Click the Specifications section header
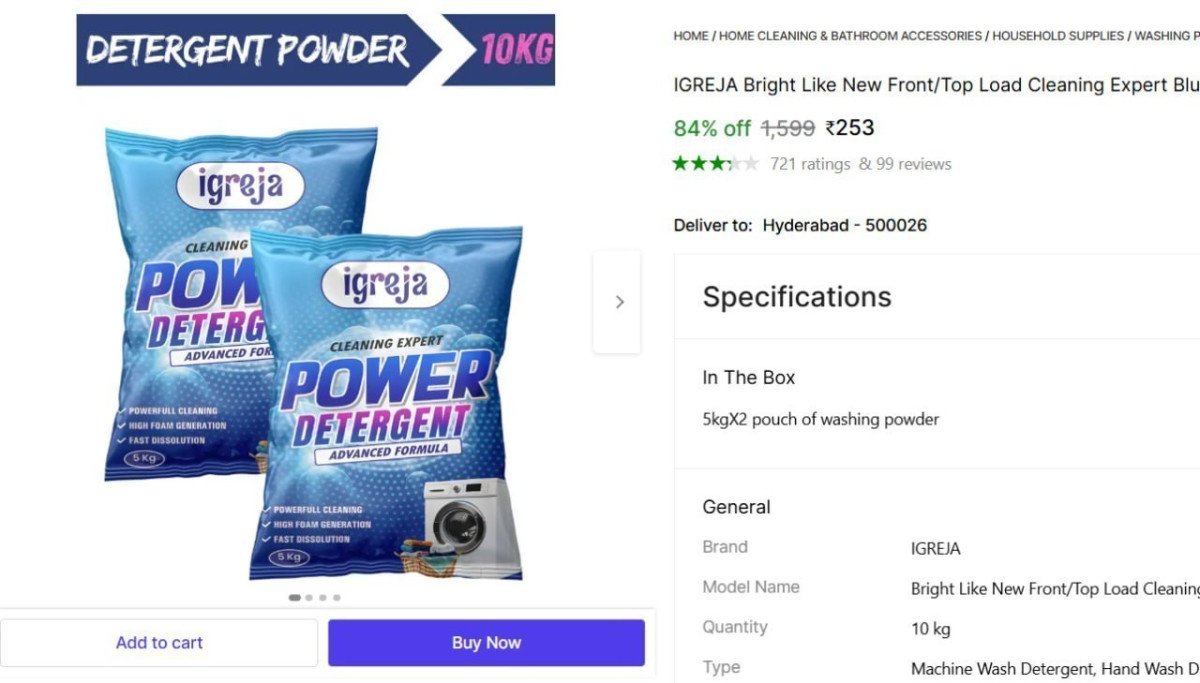Screen dimensions: 1200x683 pyautogui.click(x=797, y=297)
